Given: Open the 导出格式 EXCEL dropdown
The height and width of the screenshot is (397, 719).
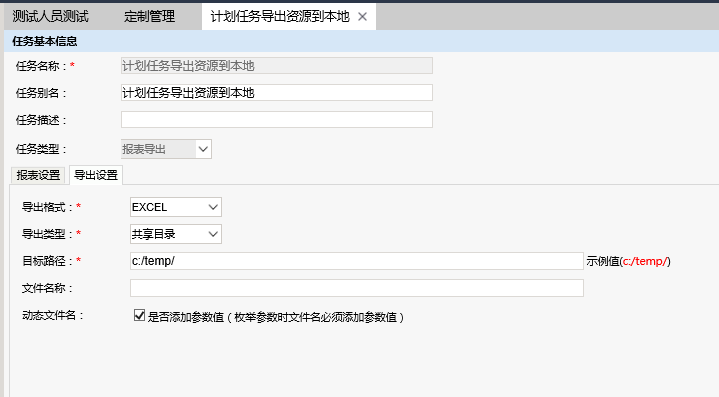Looking at the screenshot, I should click(176, 207).
